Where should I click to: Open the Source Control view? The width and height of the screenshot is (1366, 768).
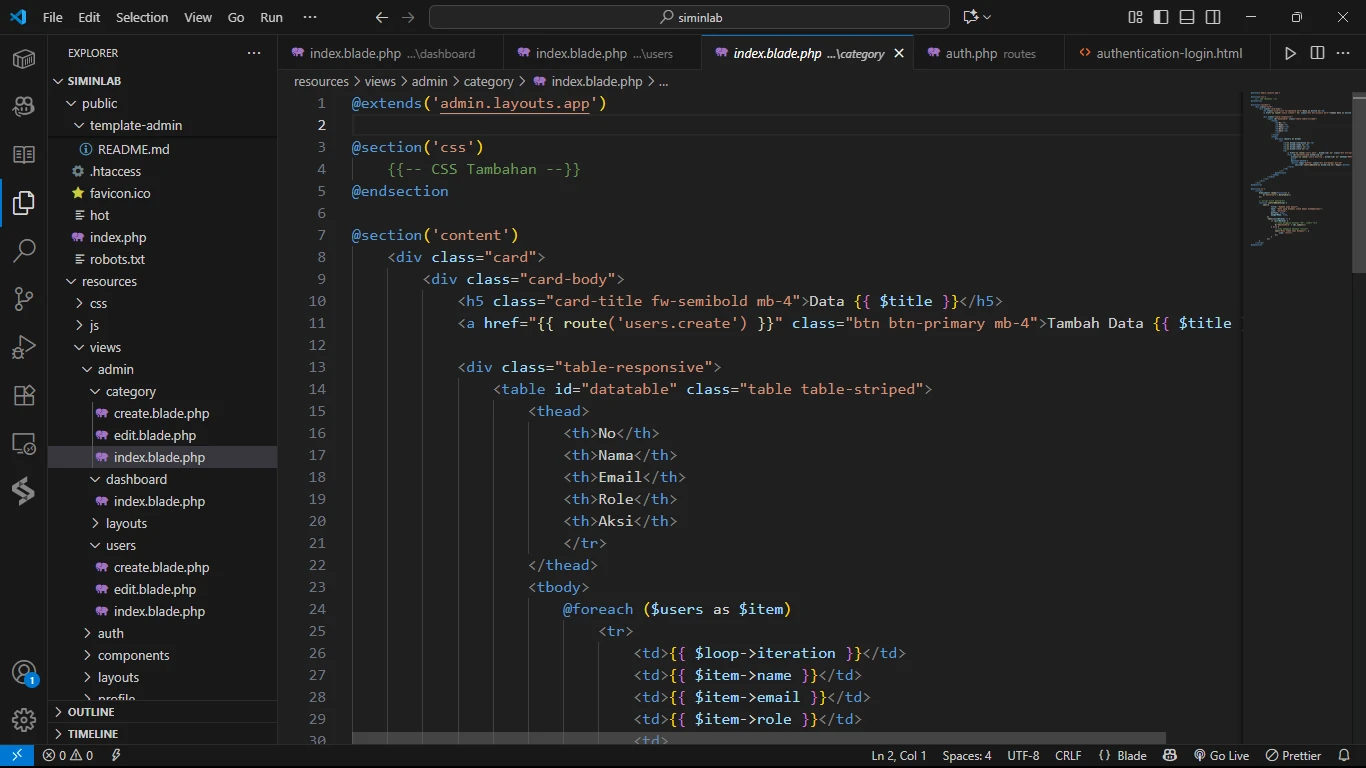[x=24, y=298]
